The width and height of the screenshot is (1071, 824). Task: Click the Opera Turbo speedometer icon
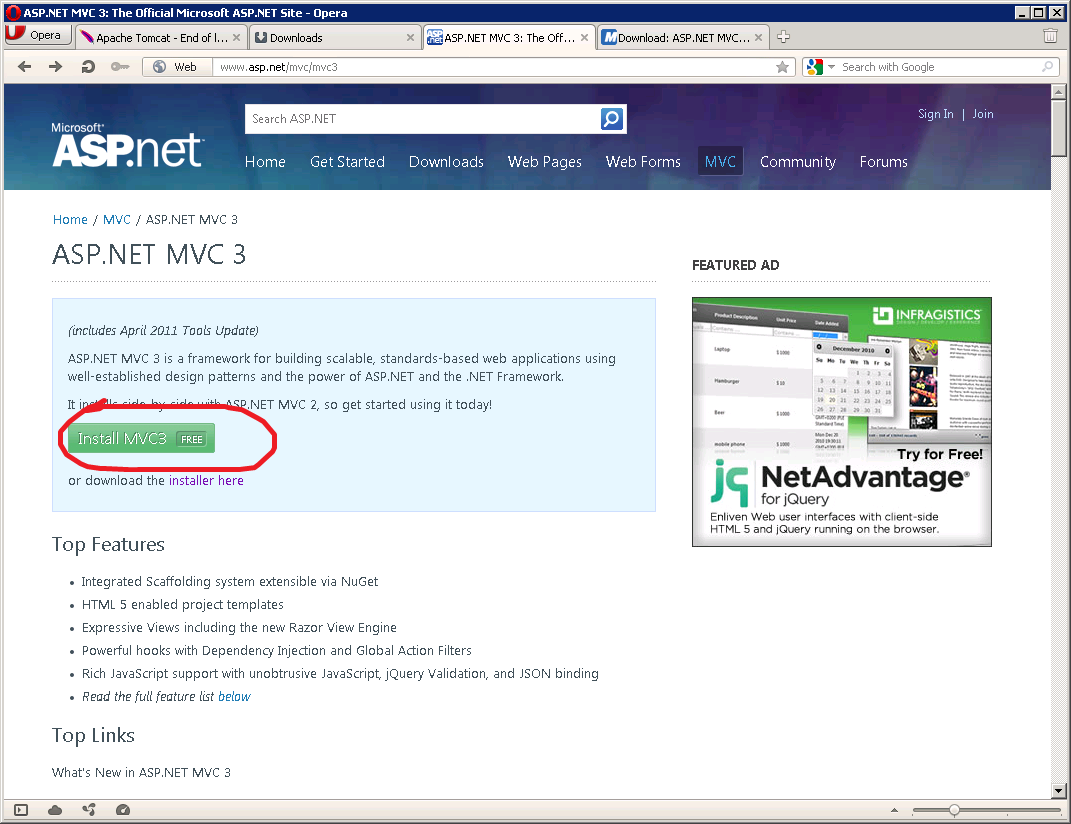pos(123,810)
